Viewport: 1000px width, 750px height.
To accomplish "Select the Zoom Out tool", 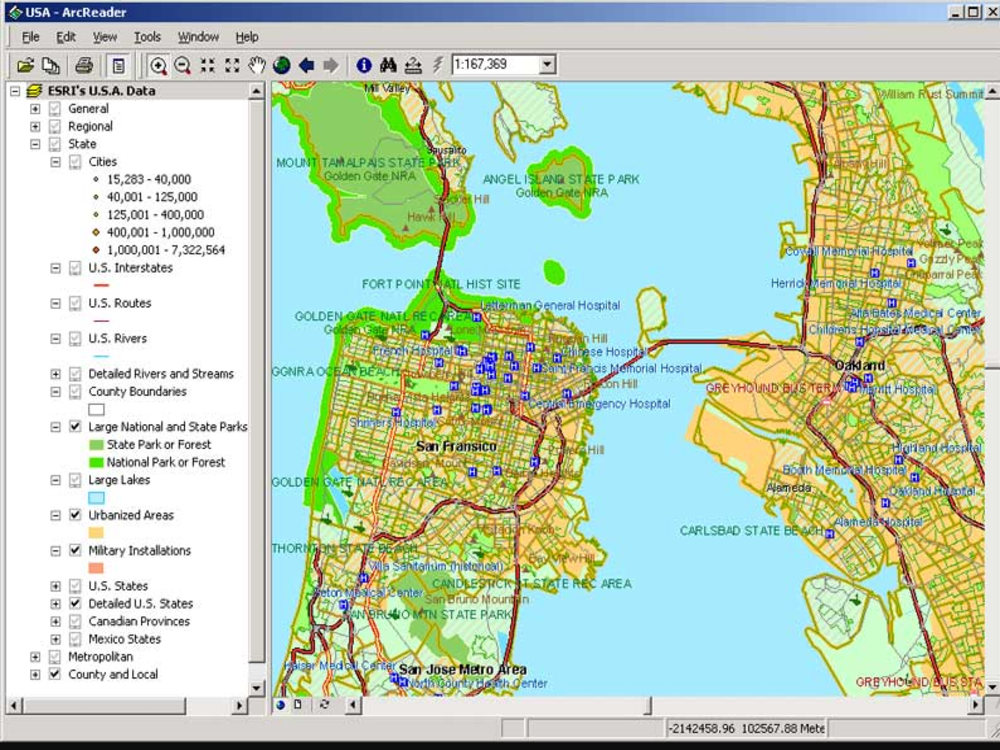I will 183,64.
